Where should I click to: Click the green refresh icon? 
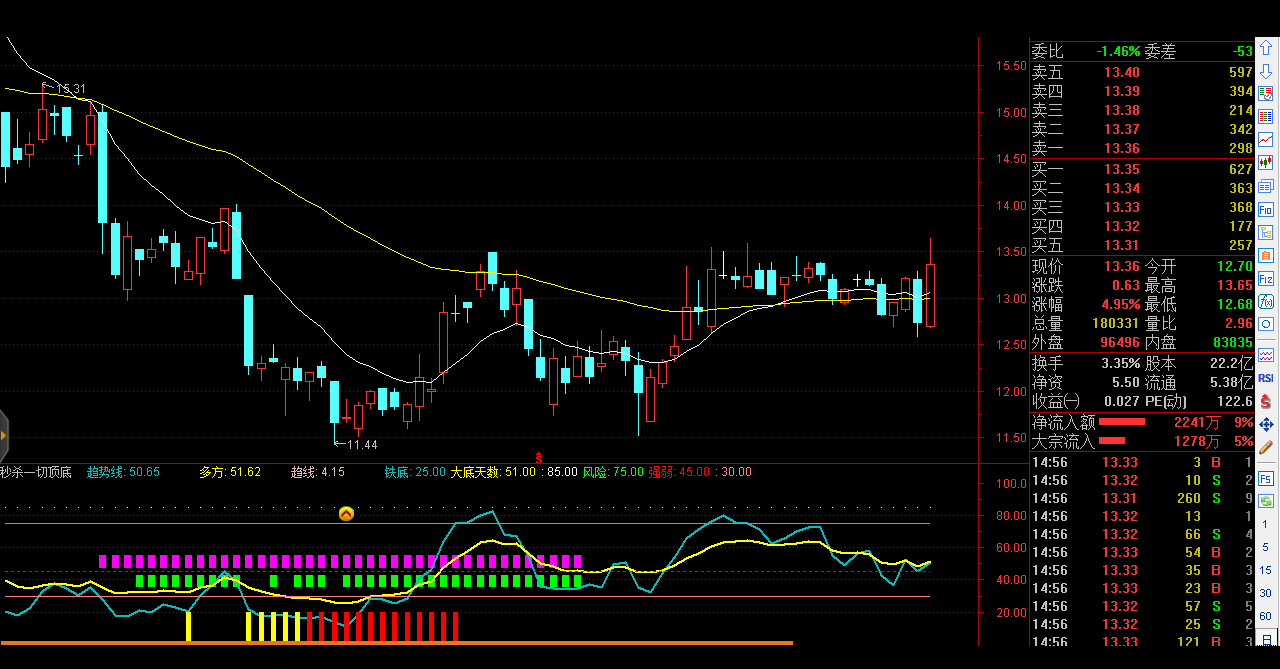pos(1266,501)
